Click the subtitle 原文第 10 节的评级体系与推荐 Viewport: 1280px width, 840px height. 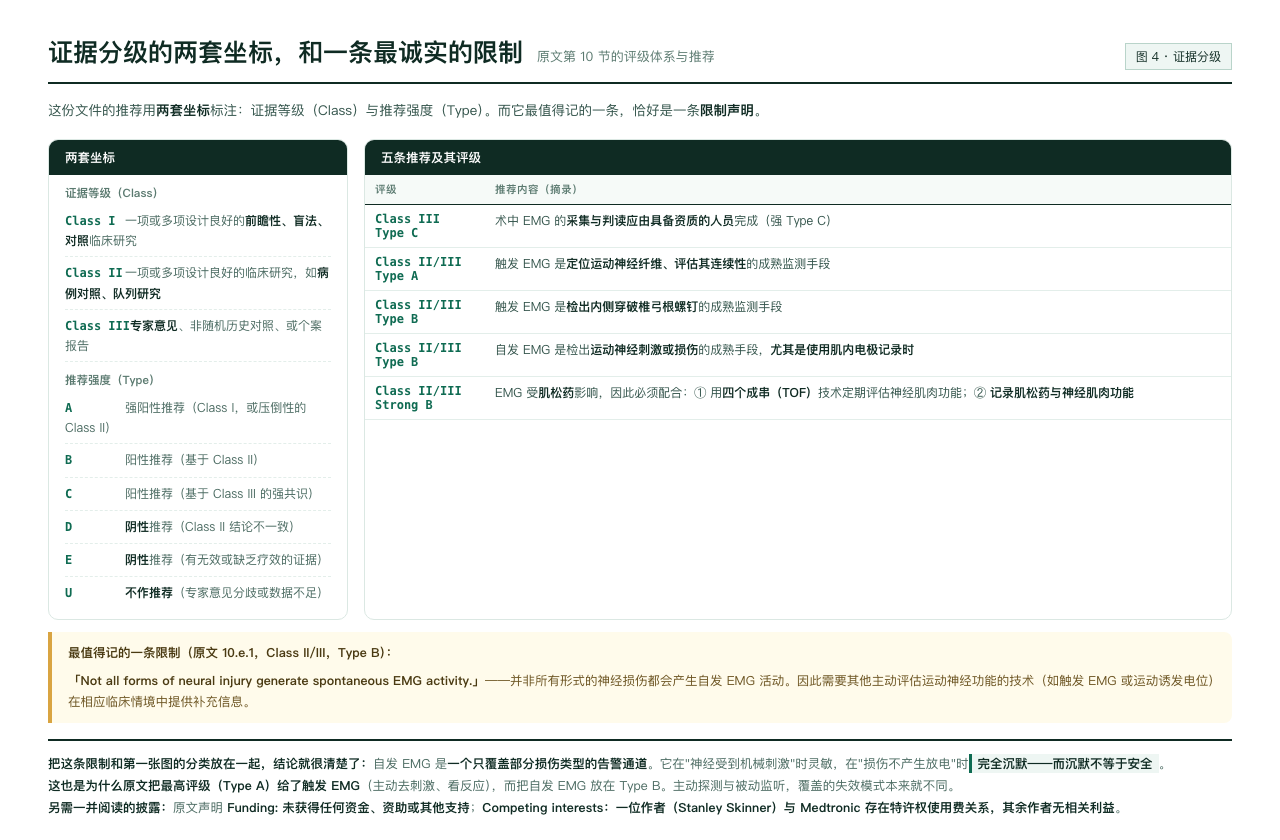[x=626, y=56]
